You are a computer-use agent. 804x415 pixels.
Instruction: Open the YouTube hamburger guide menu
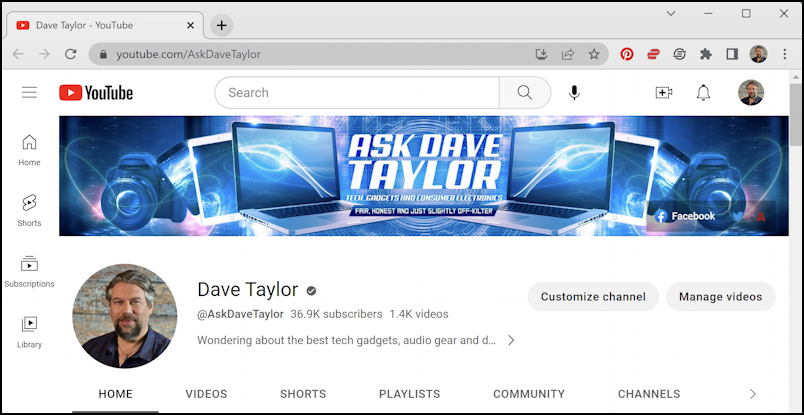(29, 92)
